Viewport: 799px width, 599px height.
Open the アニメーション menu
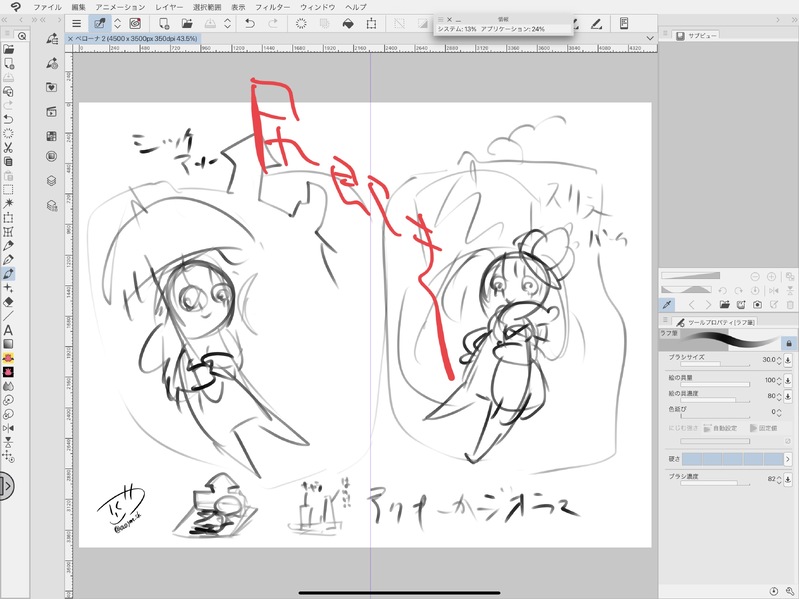120,7
